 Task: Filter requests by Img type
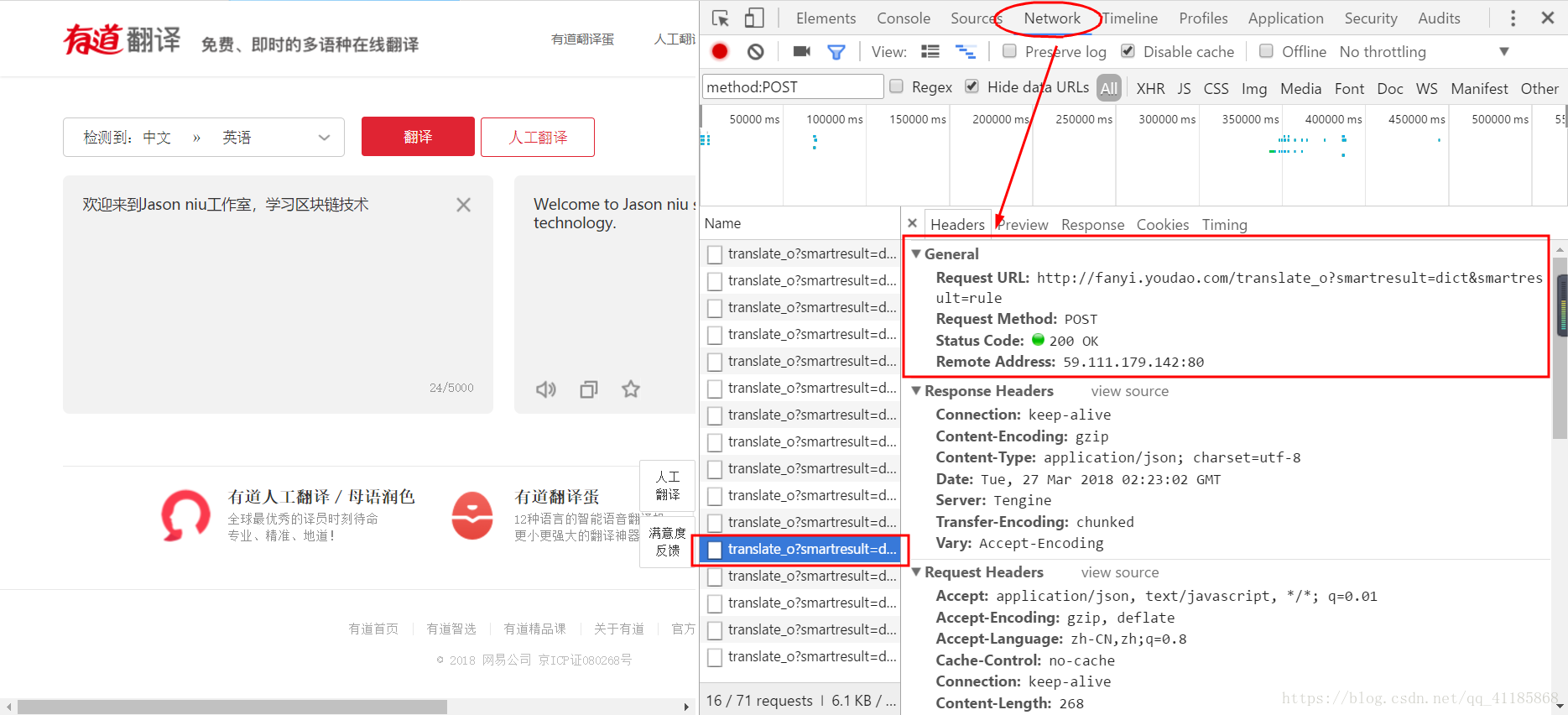tap(1254, 88)
